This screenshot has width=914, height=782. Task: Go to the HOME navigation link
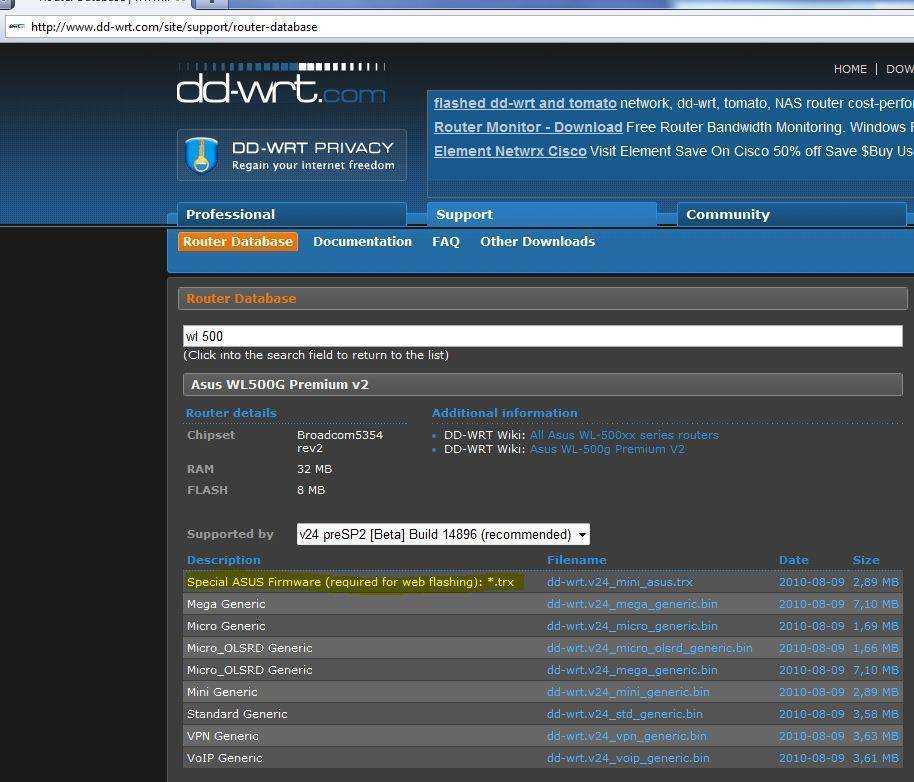pyautogui.click(x=850, y=69)
